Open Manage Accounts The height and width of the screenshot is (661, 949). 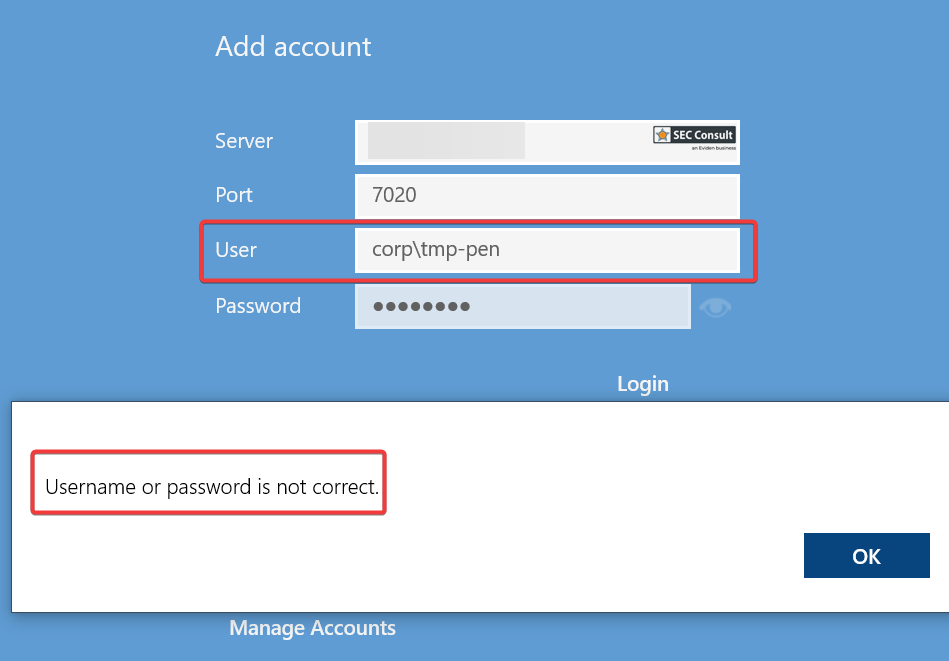312,628
